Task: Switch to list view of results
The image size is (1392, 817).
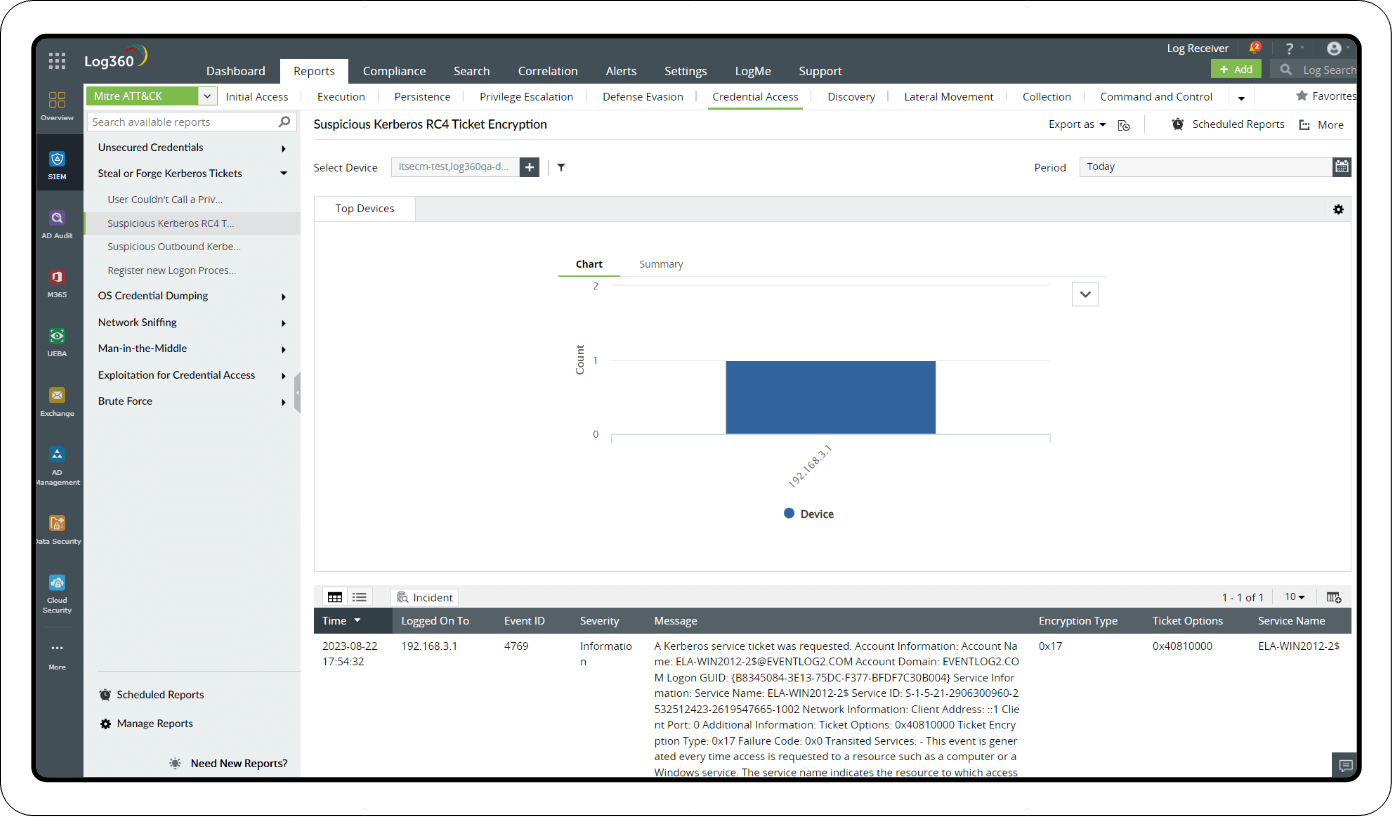Action: (x=359, y=597)
